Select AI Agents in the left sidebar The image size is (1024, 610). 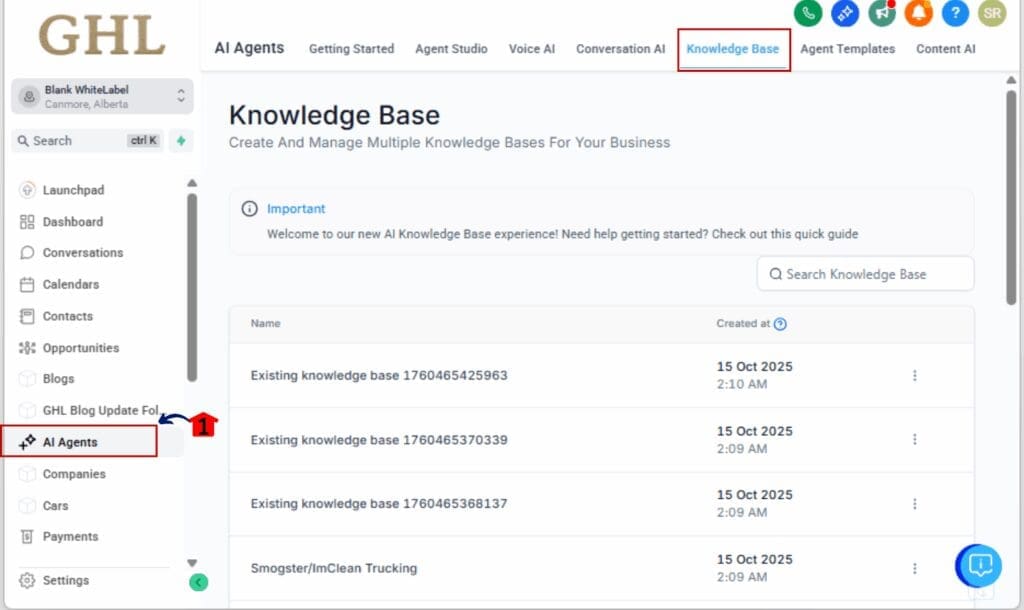[x=71, y=441]
